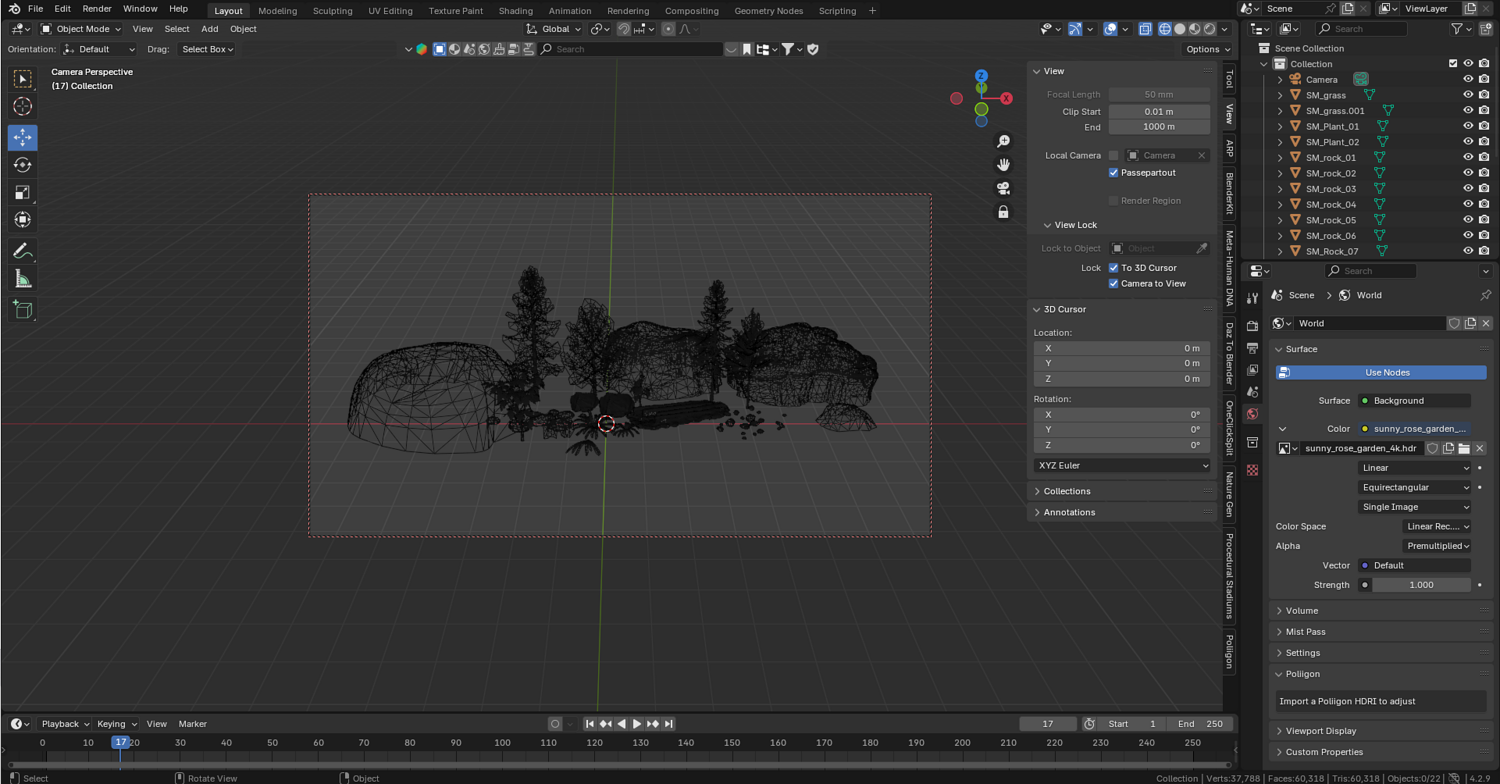Click the zoom magnifier viewport icon
The image size is (1500, 784).
1003,142
